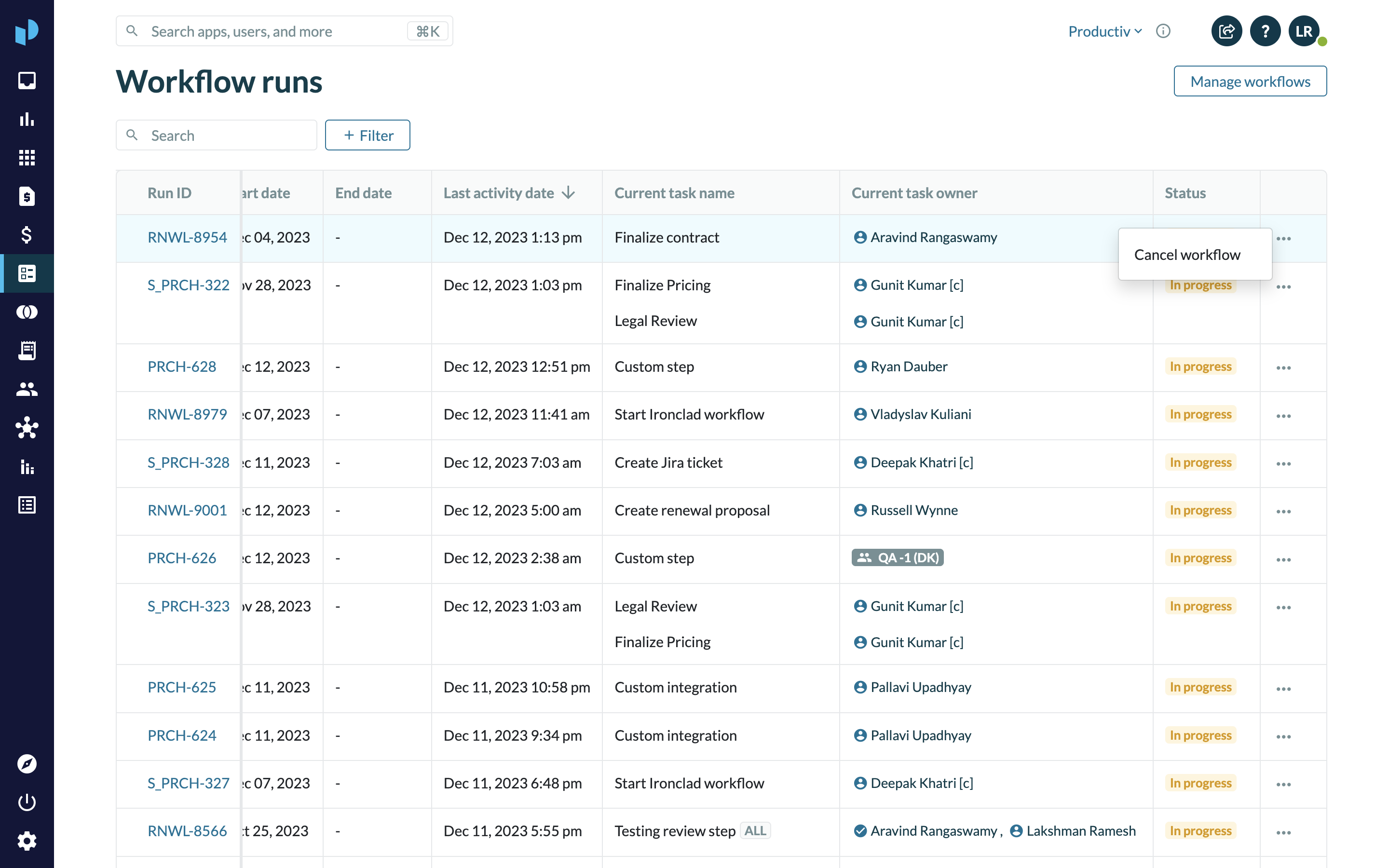Screen dimensions: 1389x868
Task: Open the apps grid icon in sidebar
Action: [27, 157]
